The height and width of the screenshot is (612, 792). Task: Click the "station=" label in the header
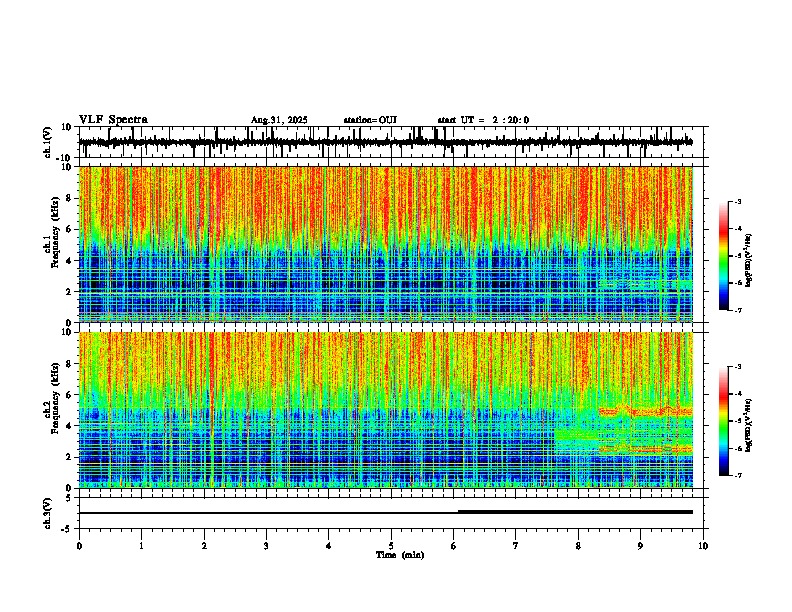(361, 120)
